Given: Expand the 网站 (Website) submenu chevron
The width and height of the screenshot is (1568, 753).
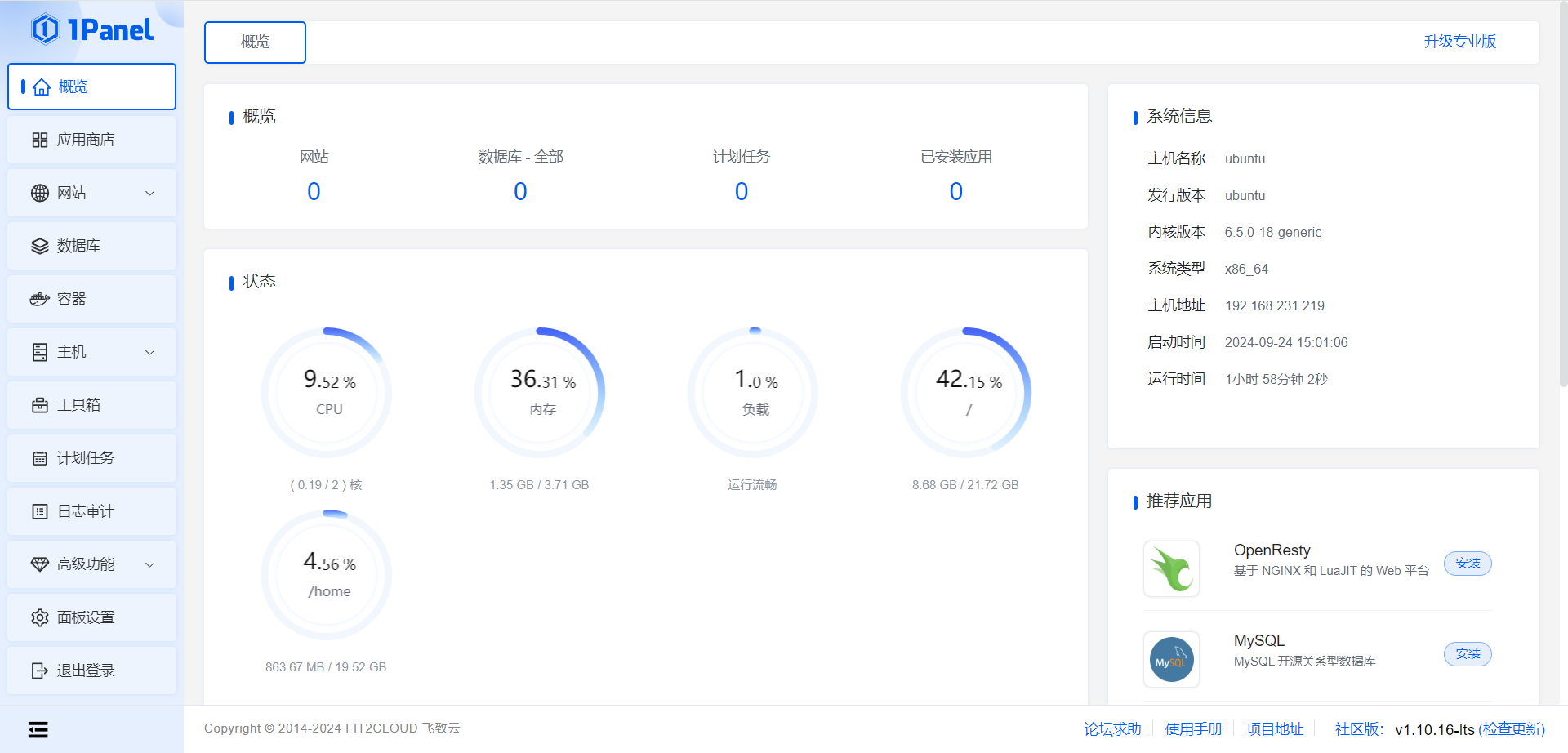Looking at the screenshot, I should click(149, 193).
